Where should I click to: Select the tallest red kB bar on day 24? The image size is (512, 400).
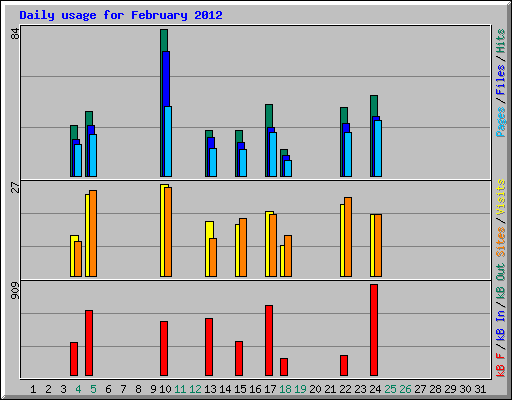point(374,330)
